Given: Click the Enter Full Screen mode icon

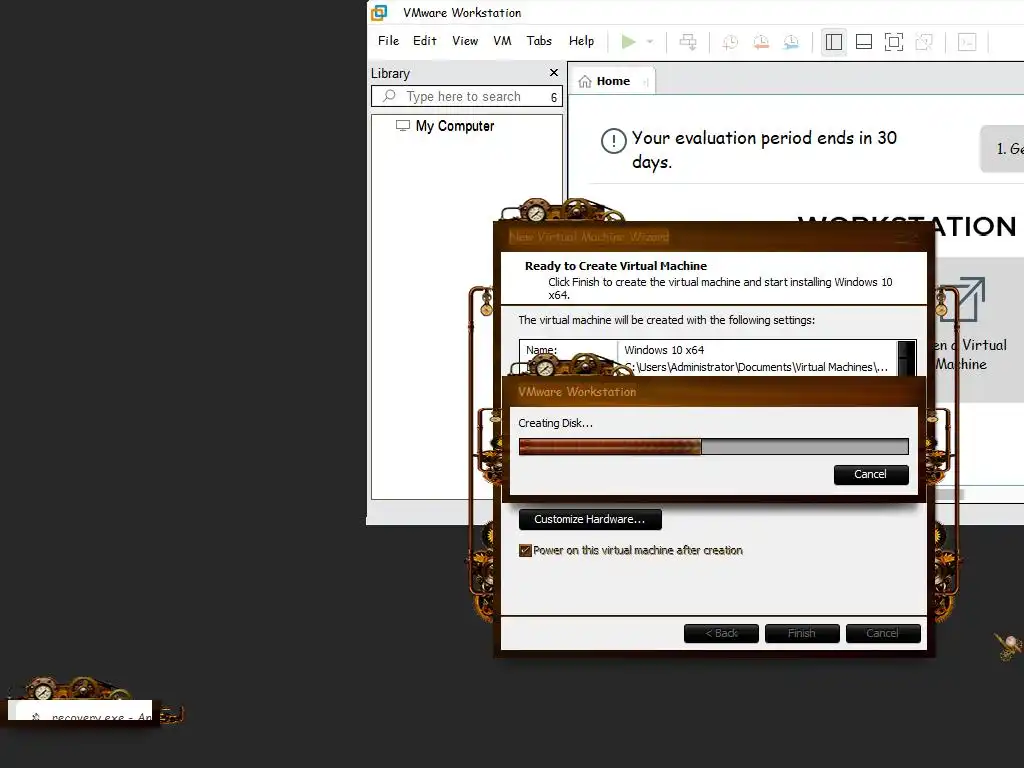Looking at the screenshot, I should 894,42.
